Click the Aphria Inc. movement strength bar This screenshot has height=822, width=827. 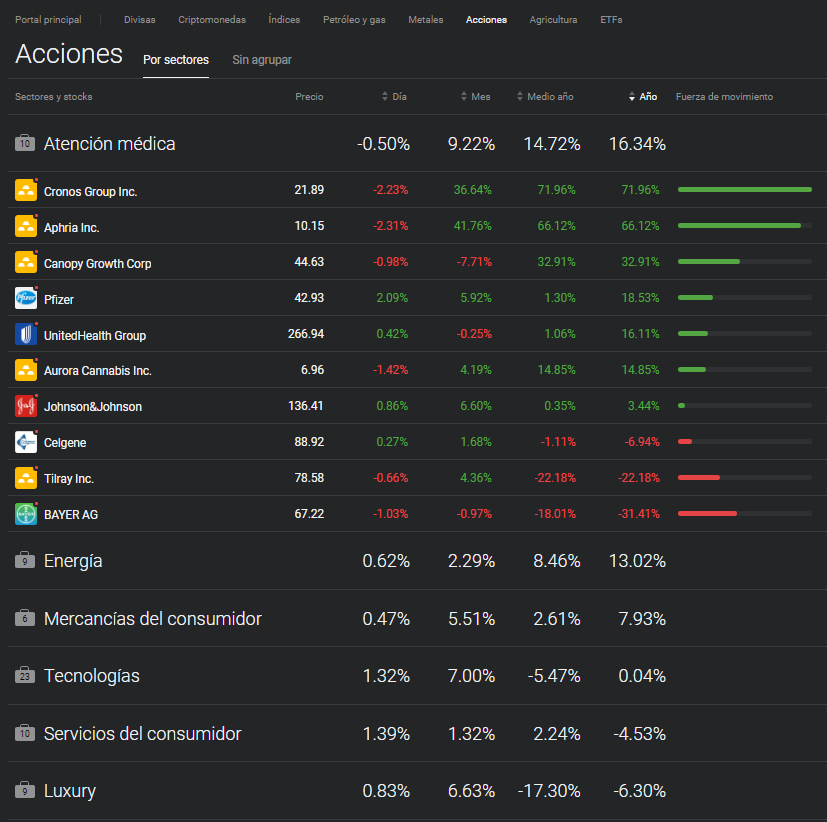tap(745, 226)
